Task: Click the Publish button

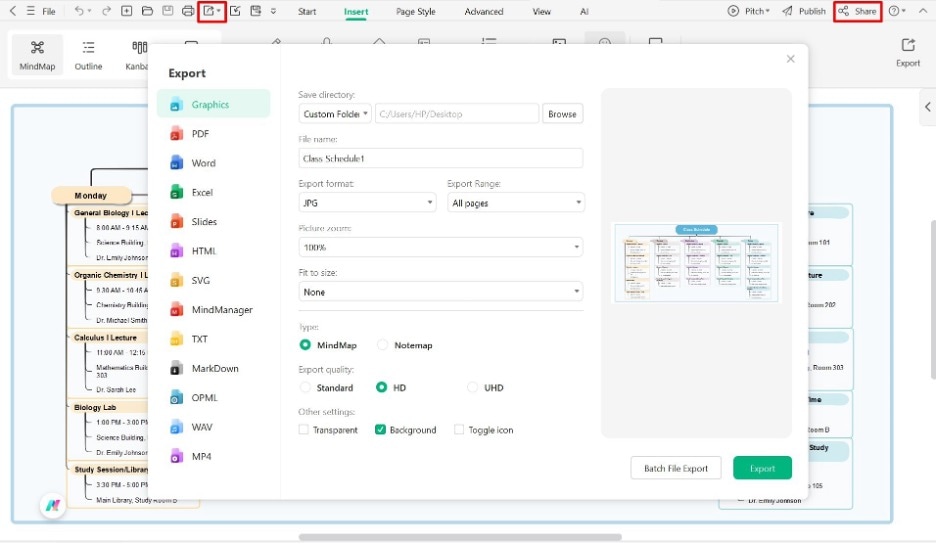Action: click(x=804, y=11)
